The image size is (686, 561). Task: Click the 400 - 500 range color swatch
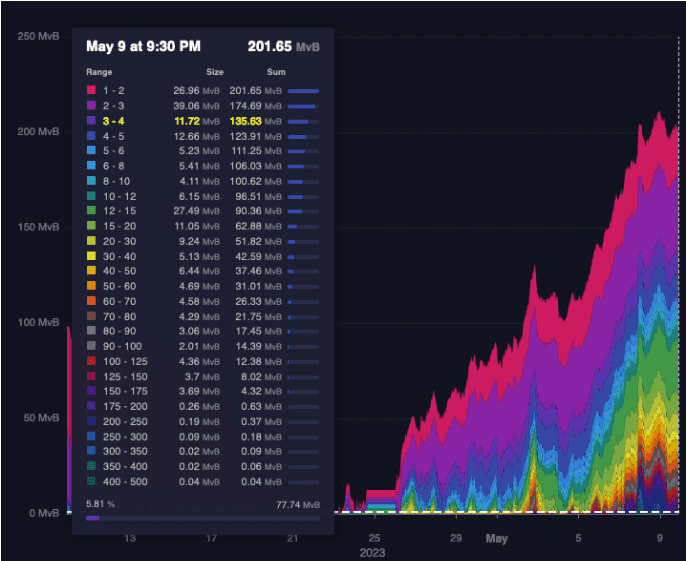point(91,481)
